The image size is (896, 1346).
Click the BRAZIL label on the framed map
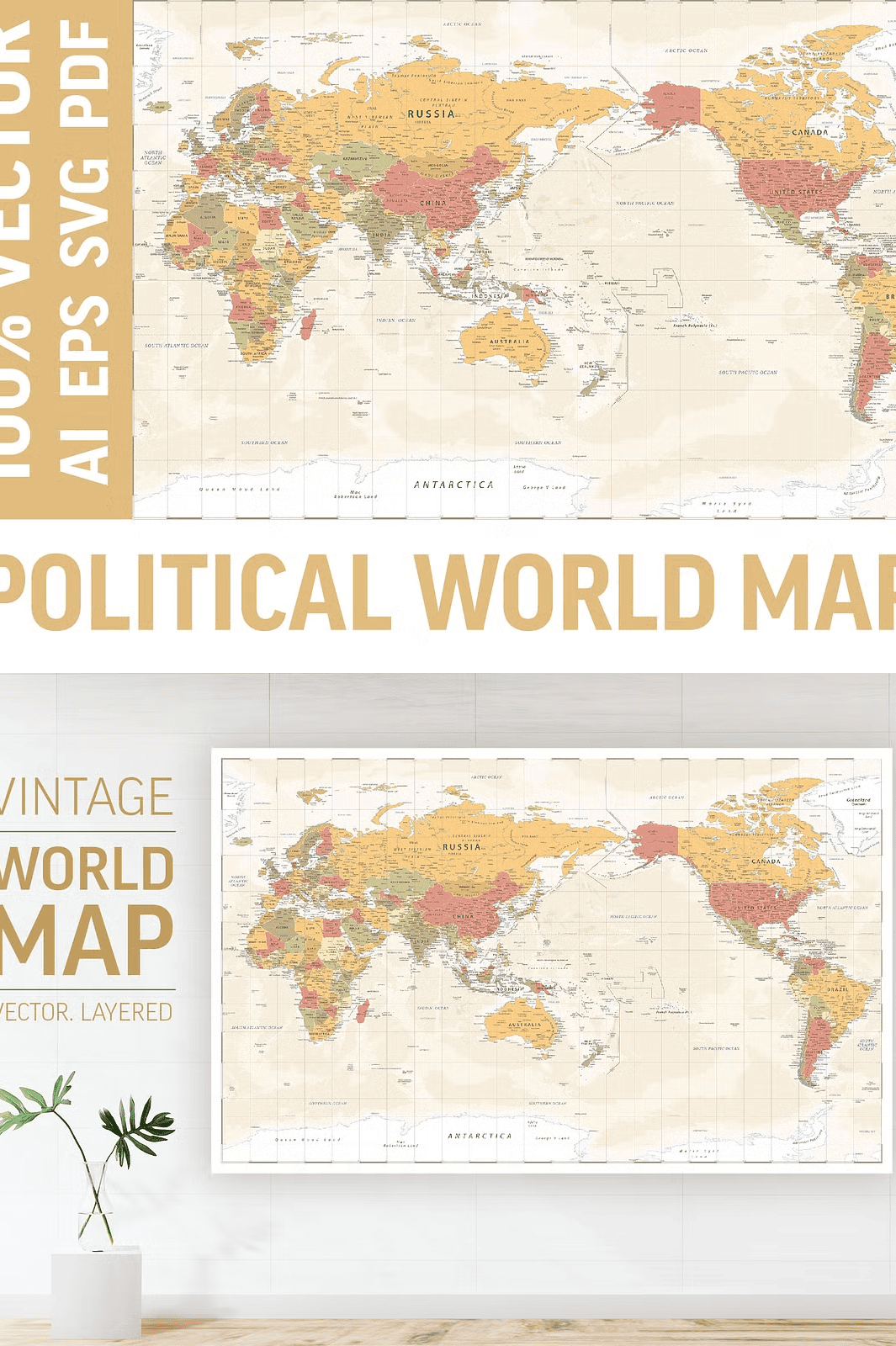[837, 989]
